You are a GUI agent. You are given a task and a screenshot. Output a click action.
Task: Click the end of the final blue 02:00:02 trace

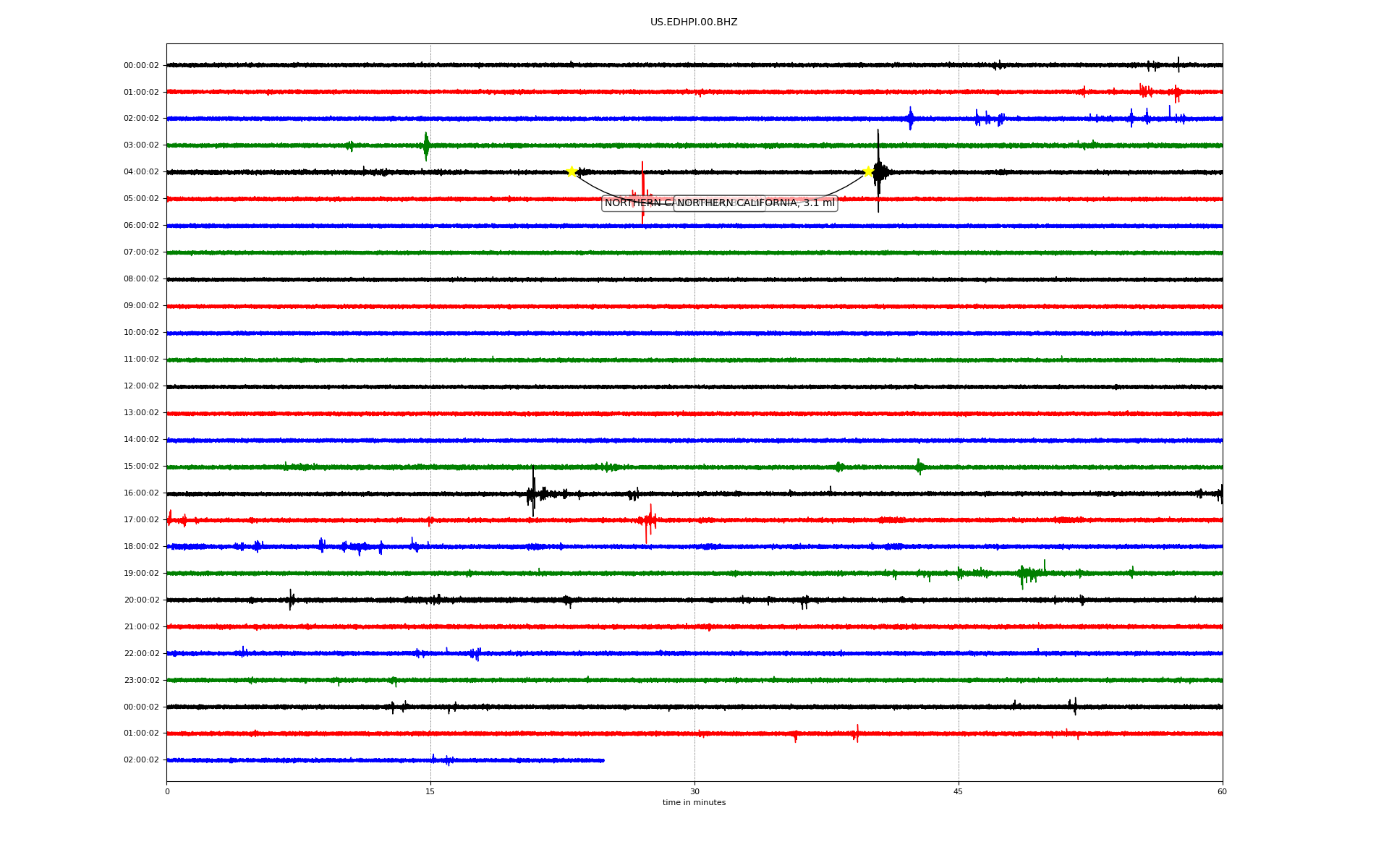[603, 760]
